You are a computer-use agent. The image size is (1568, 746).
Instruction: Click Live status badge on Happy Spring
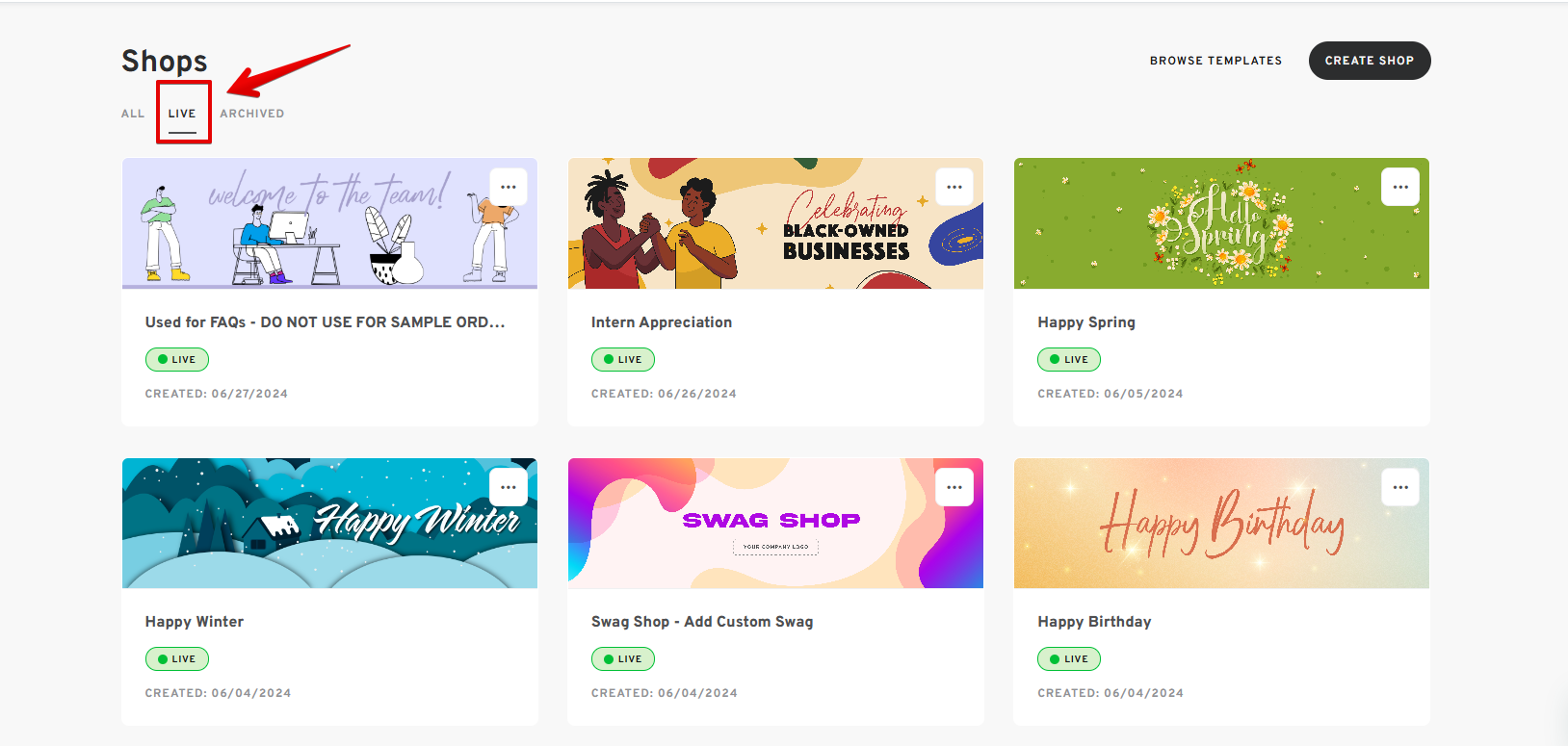[1068, 359]
